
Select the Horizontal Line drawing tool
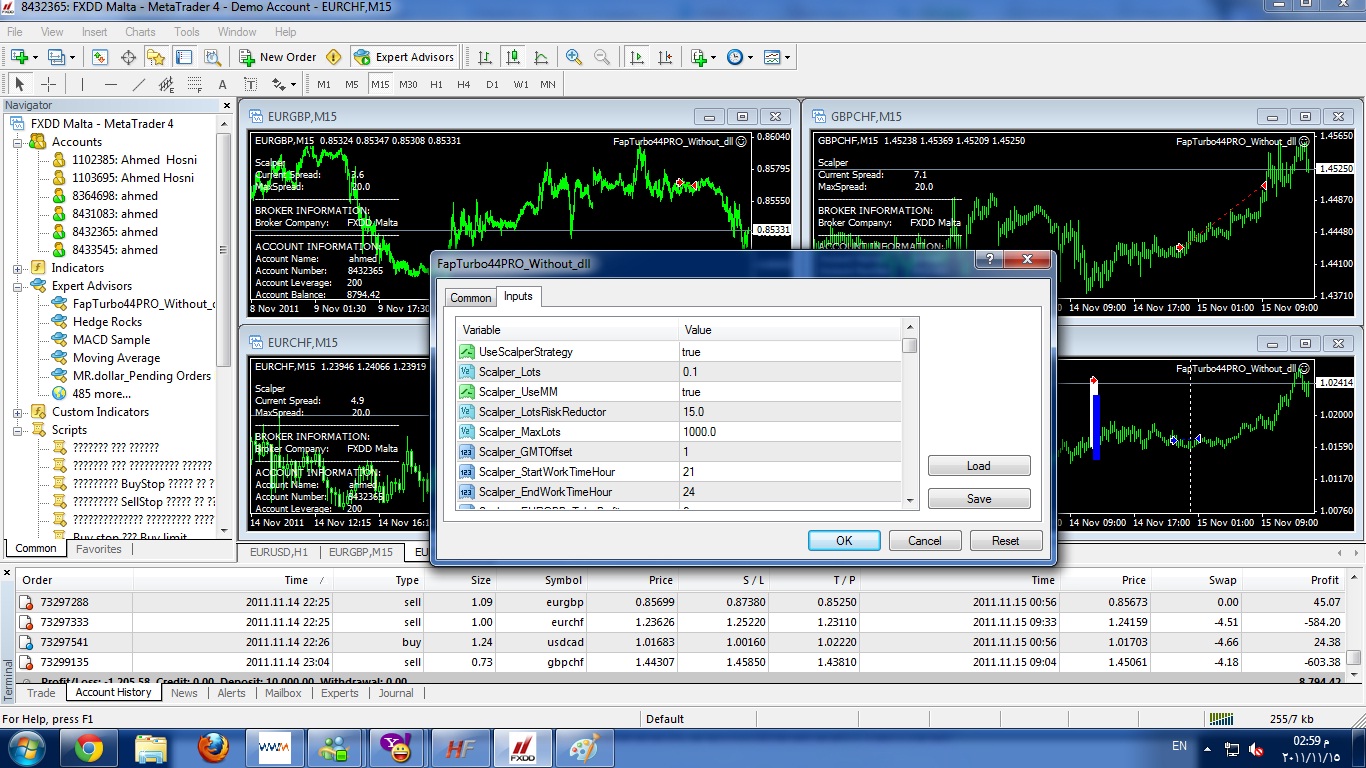[110, 84]
